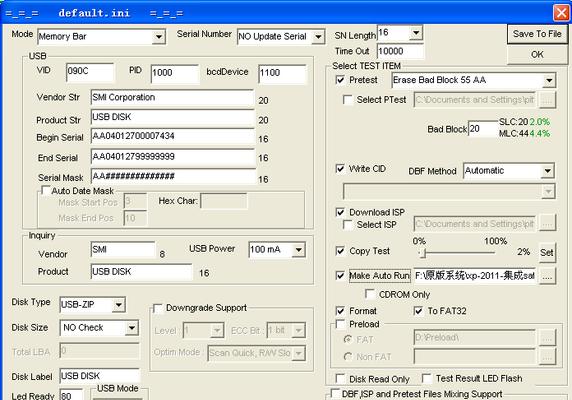This screenshot has width=572, height=400.
Task: Browse for the Make Auto Run image file
Action: (x=547, y=276)
